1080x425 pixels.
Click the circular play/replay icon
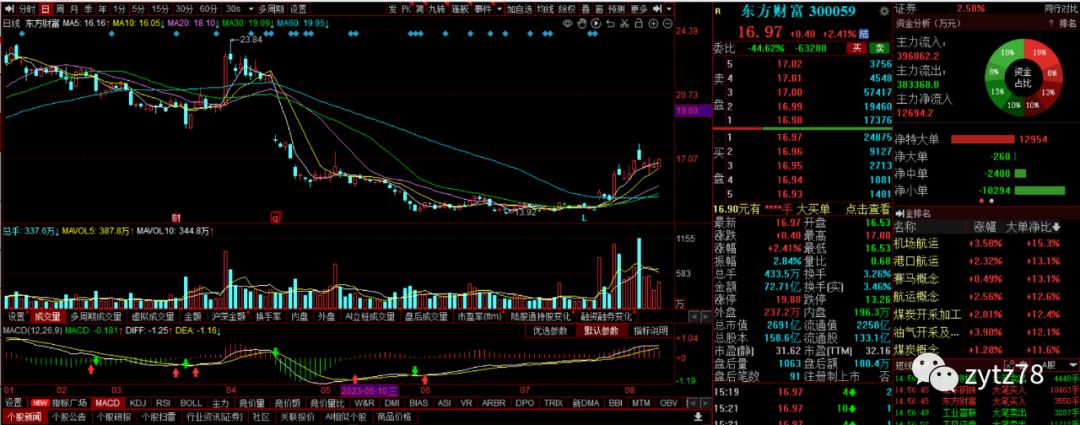(595, 23)
